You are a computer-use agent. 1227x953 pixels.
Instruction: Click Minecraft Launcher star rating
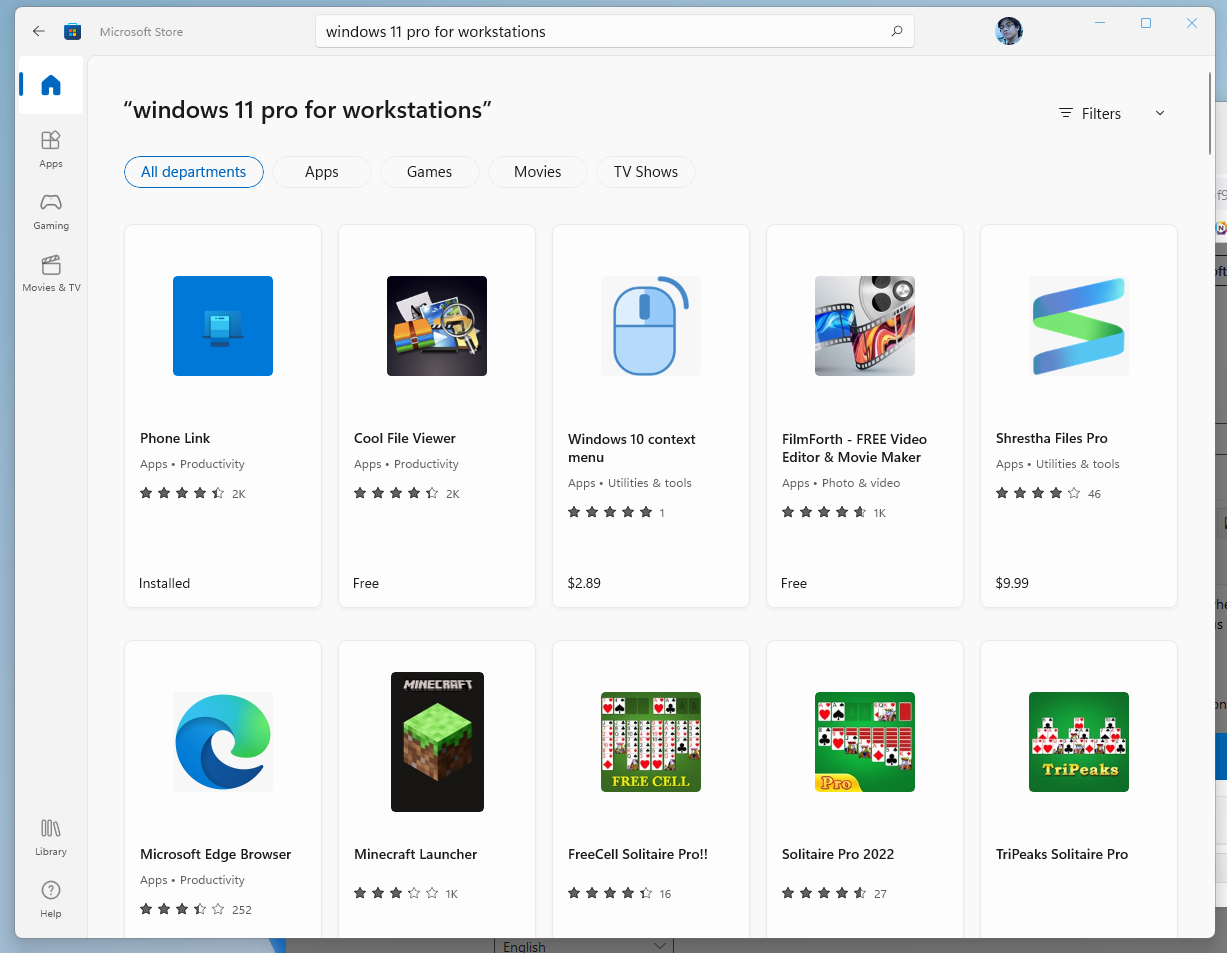(x=396, y=893)
